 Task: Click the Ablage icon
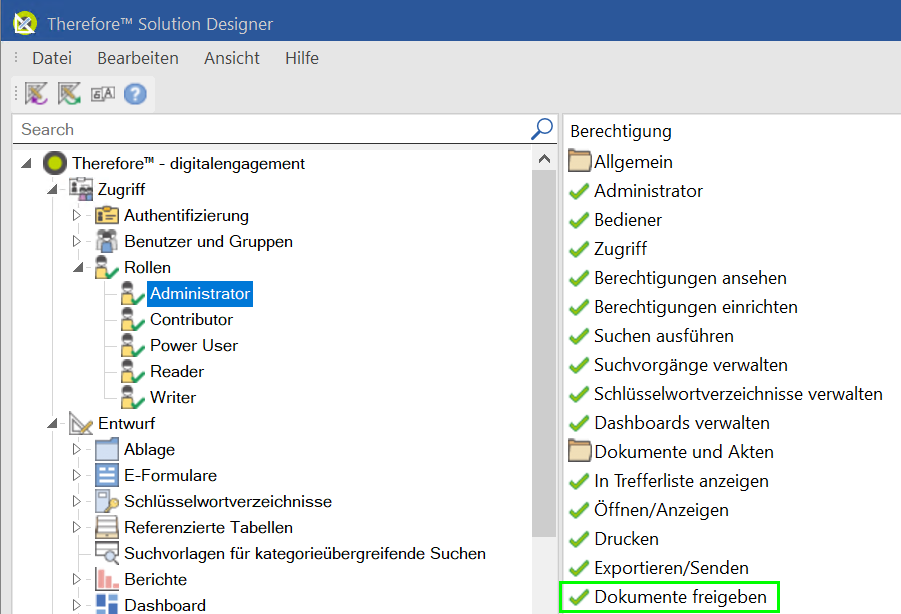107,449
